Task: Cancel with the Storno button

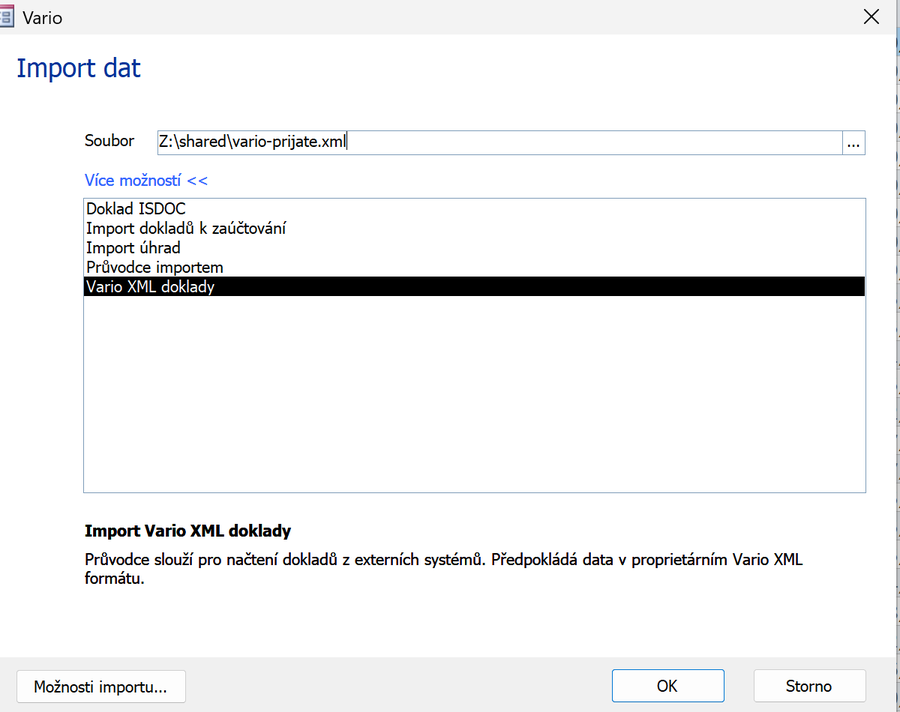Action: coord(809,686)
